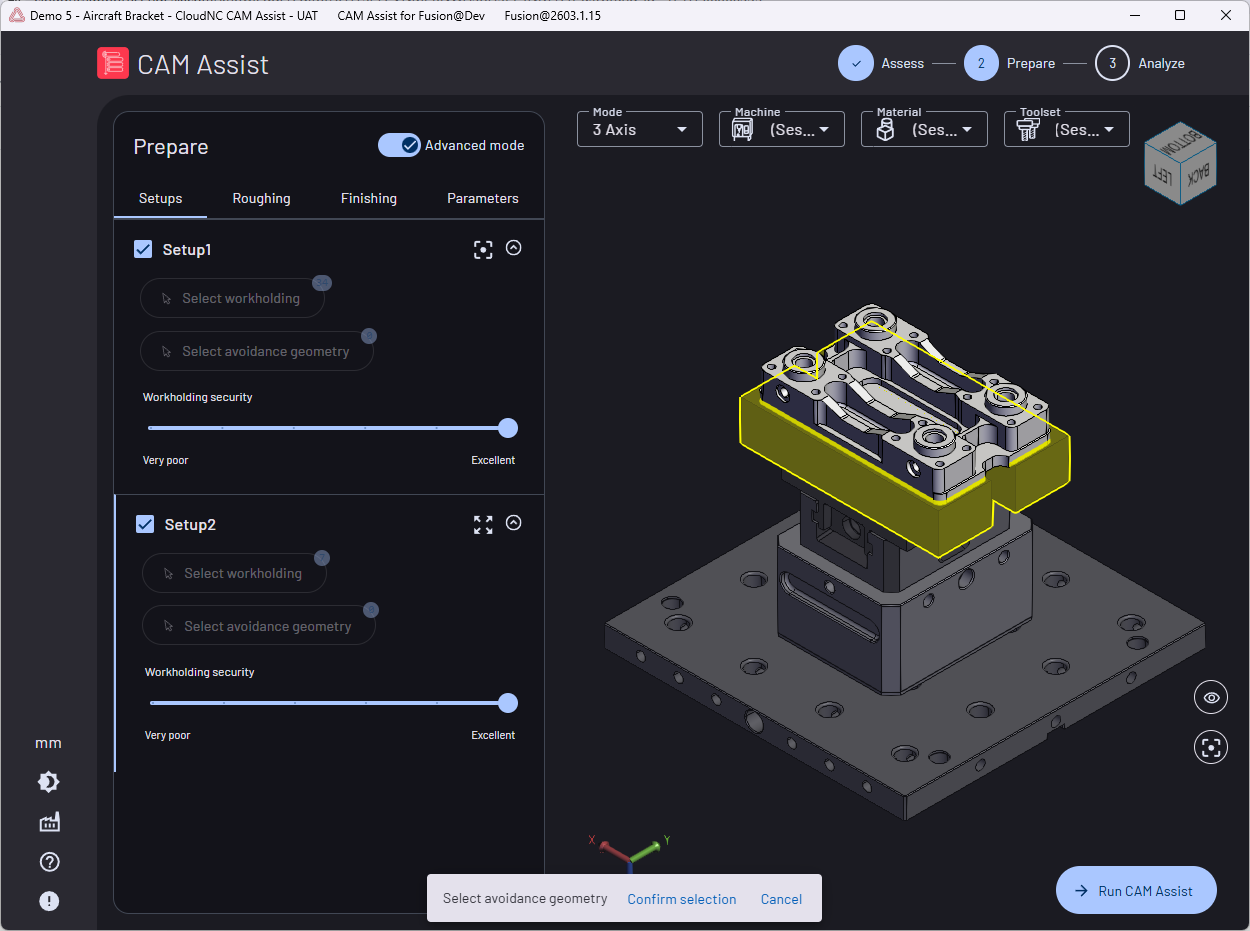Click the mm units indicator
The image size is (1250, 931).
(48, 743)
